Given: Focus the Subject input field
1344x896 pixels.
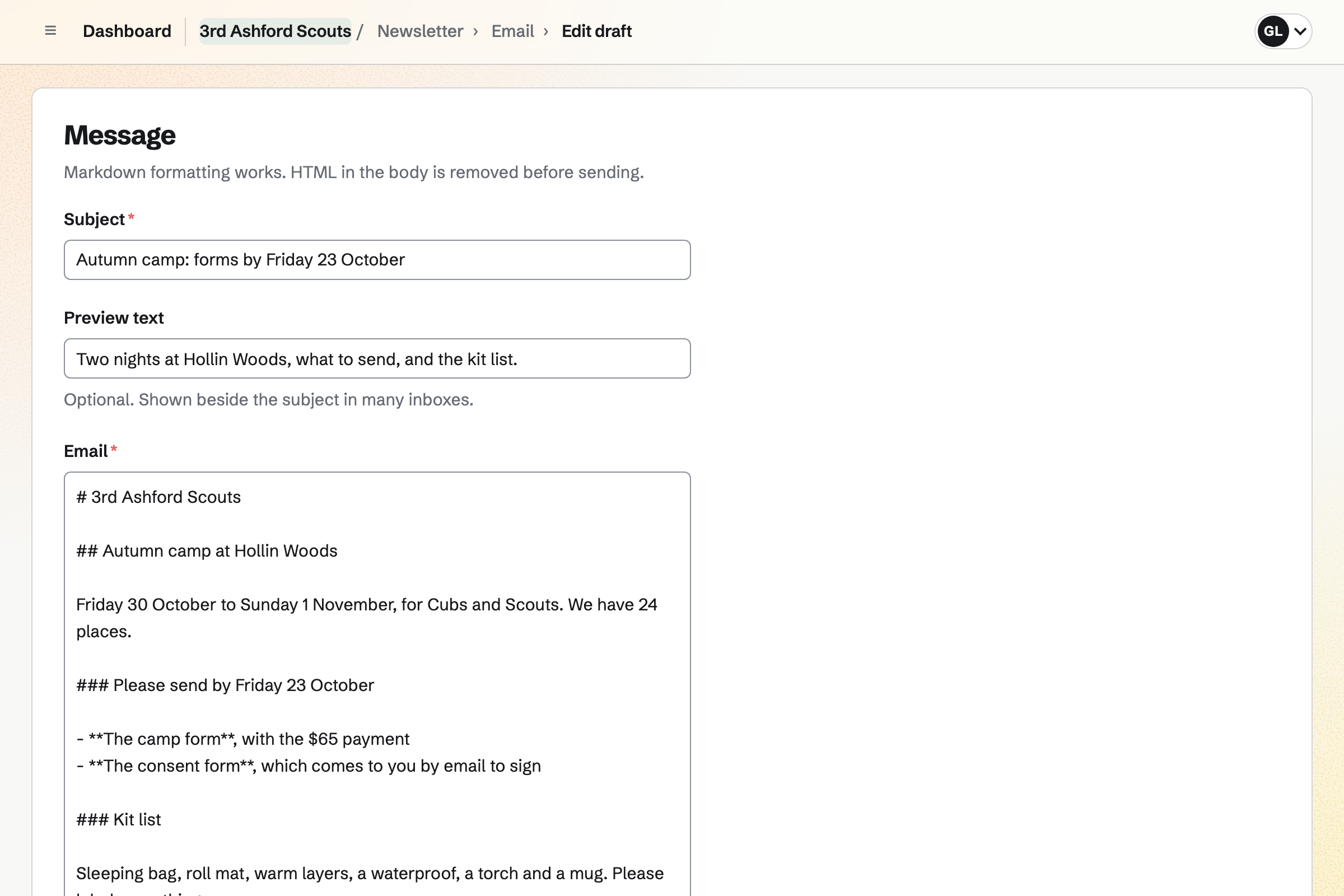Looking at the screenshot, I should tap(377, 260).
